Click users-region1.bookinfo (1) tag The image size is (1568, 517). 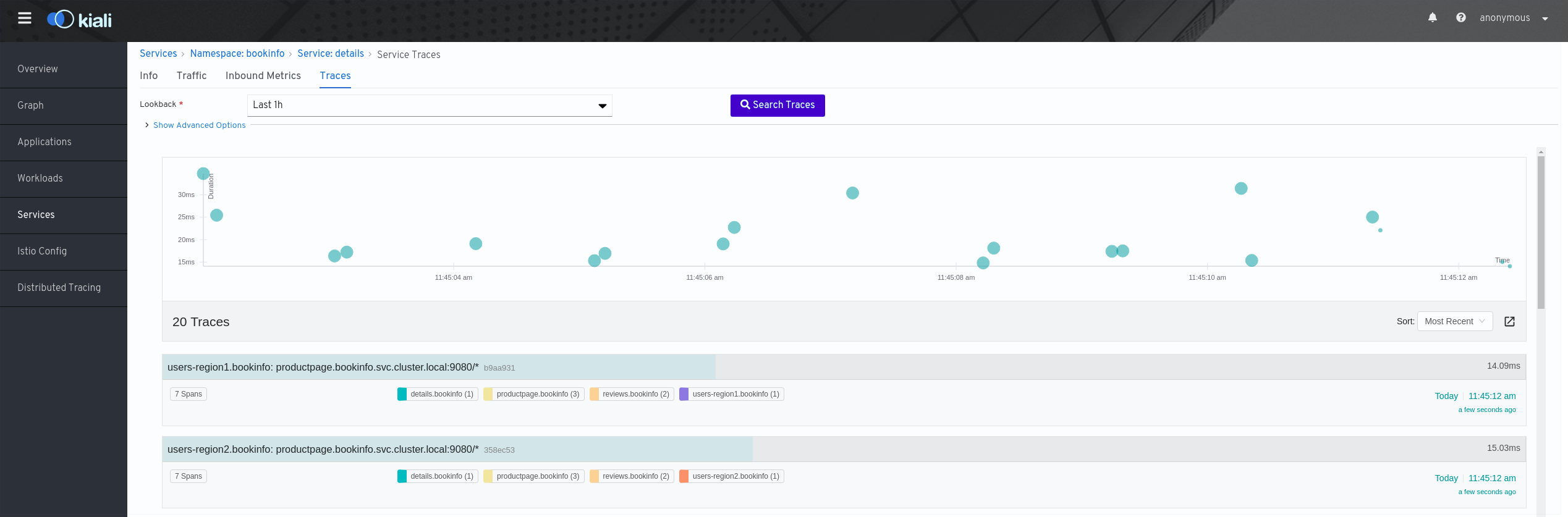tap(732, 394)
